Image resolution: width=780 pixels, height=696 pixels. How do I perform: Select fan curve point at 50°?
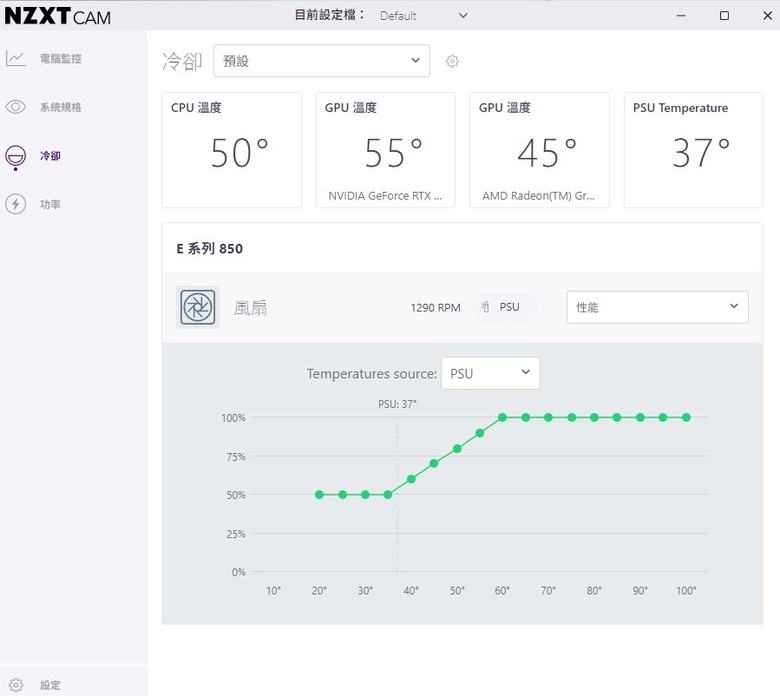457,449
